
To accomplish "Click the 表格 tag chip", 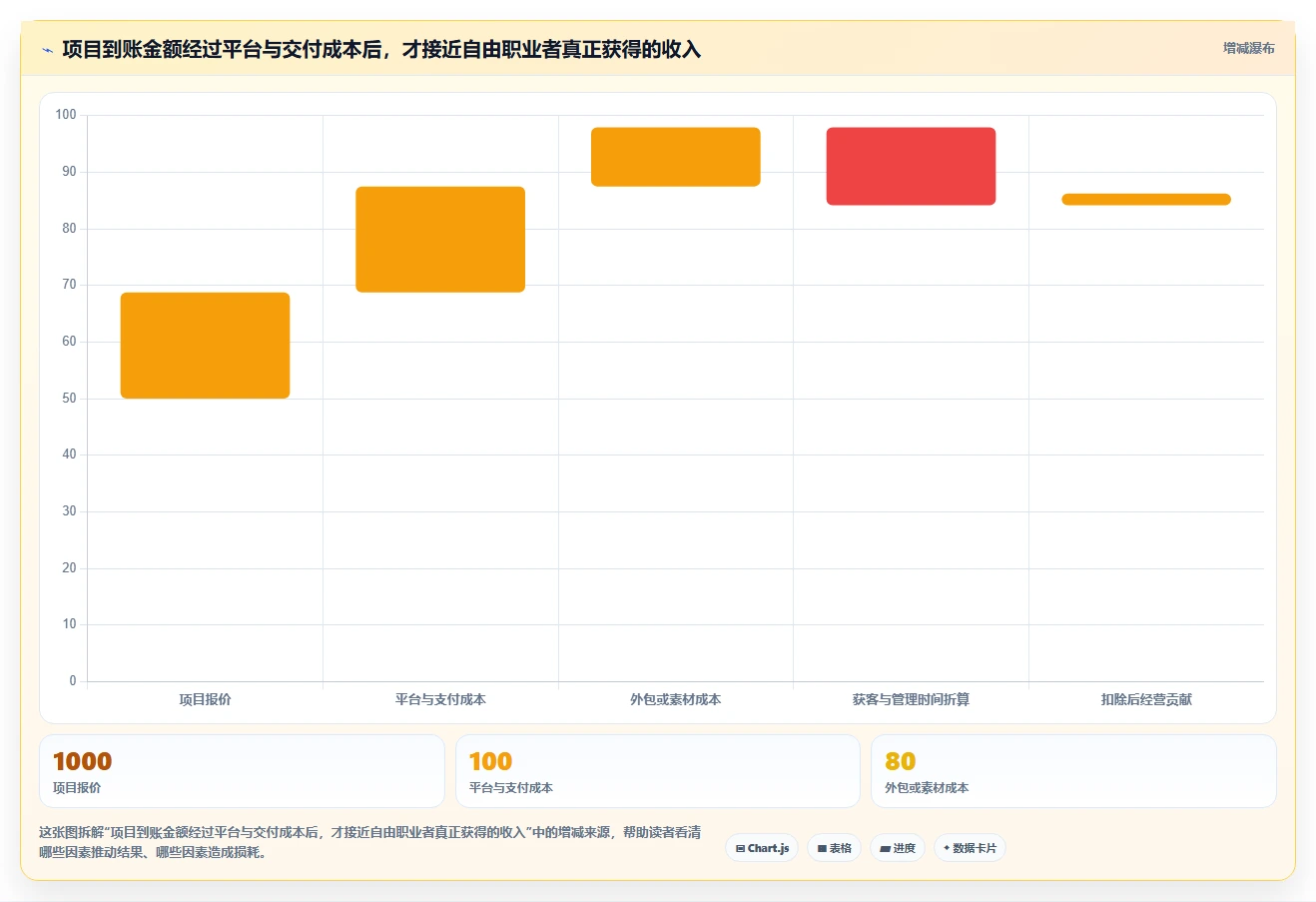I will (x=834, y=848).
